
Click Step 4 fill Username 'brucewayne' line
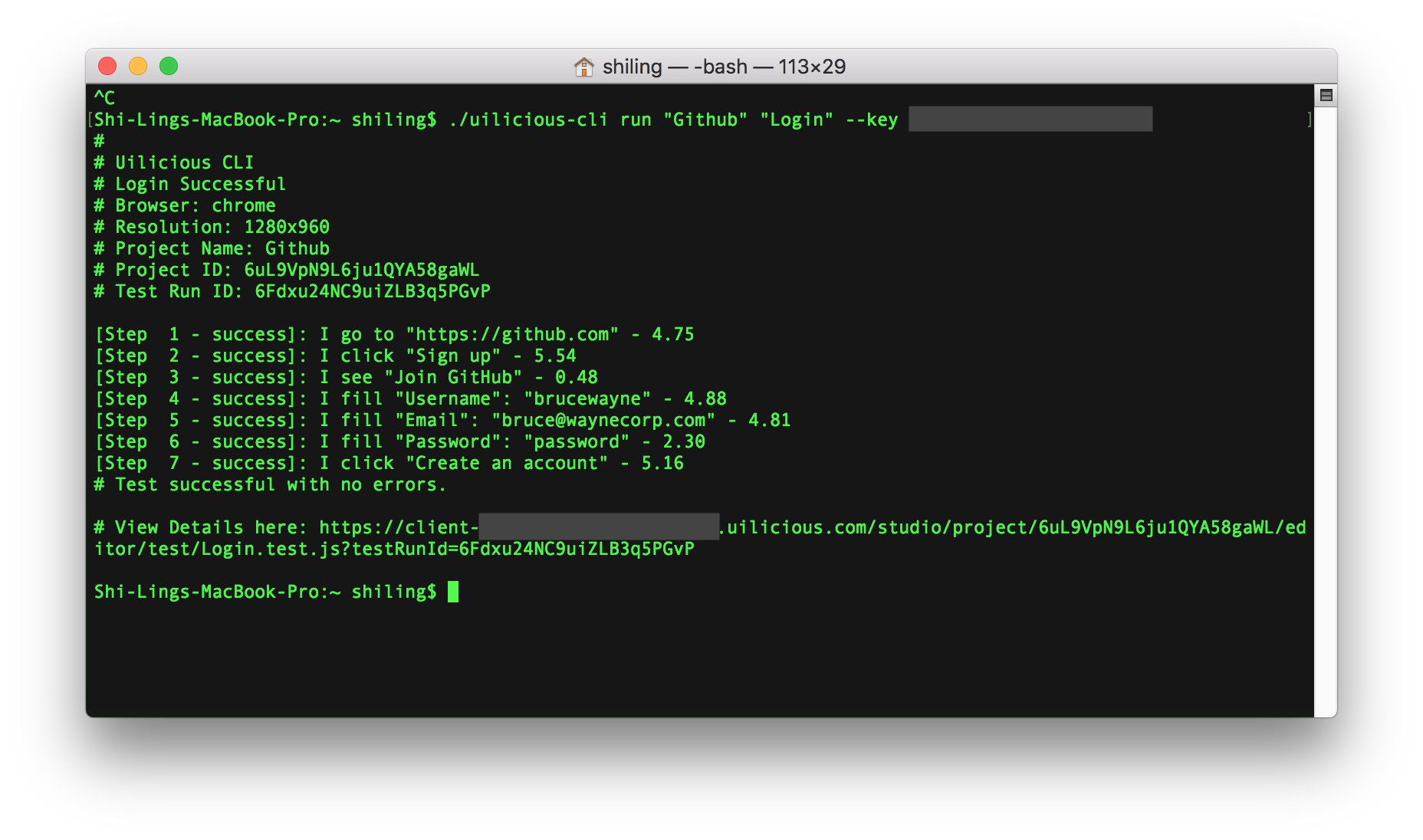tap(410, 399)
